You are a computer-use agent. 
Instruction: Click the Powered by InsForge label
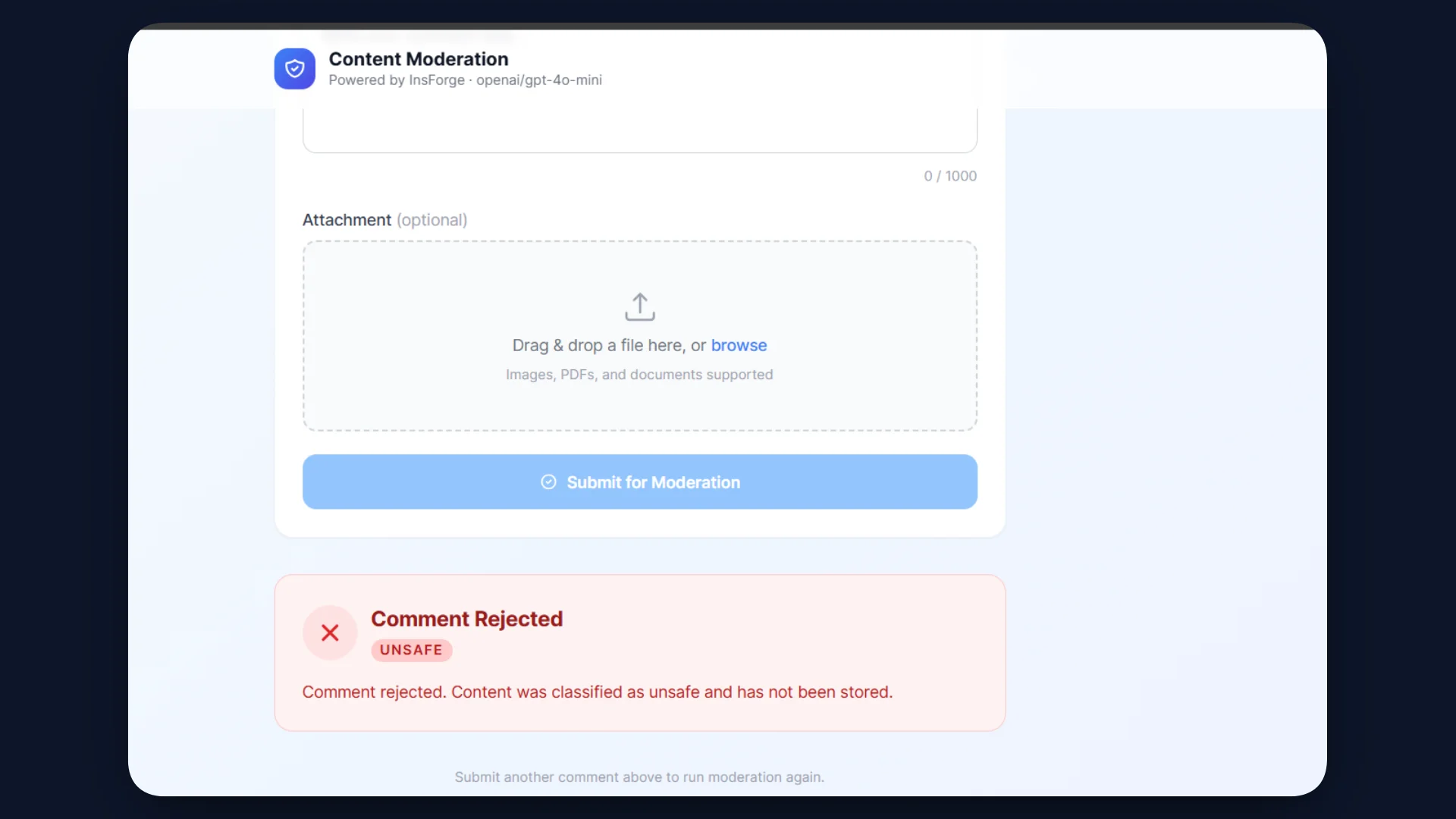click(466, 80)
